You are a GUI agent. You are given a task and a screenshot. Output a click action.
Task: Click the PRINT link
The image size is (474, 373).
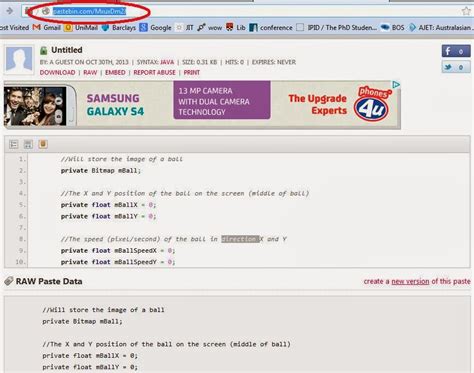pyautogui.click(x=192, y=72)
